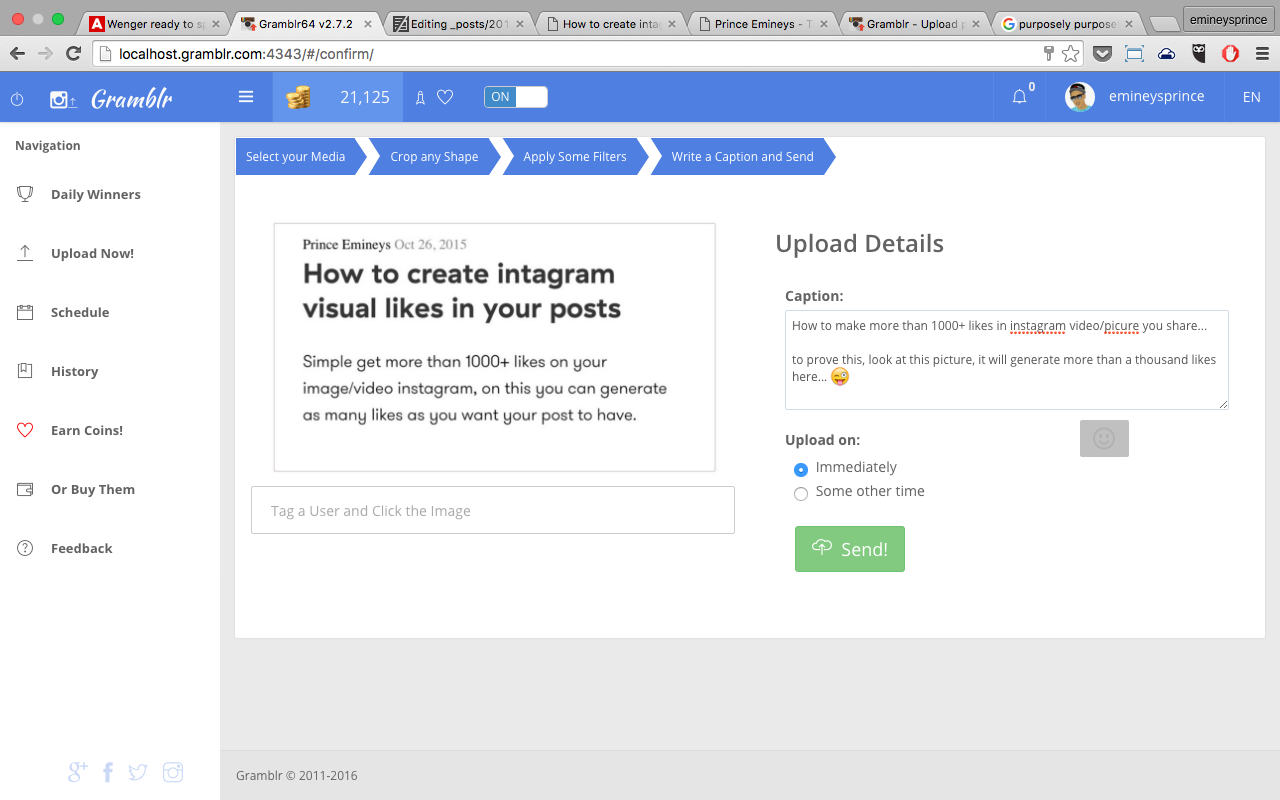Open the Chrome browser menu icon
Viewport: 1280px width, 800px height.
click(1262, 54)
